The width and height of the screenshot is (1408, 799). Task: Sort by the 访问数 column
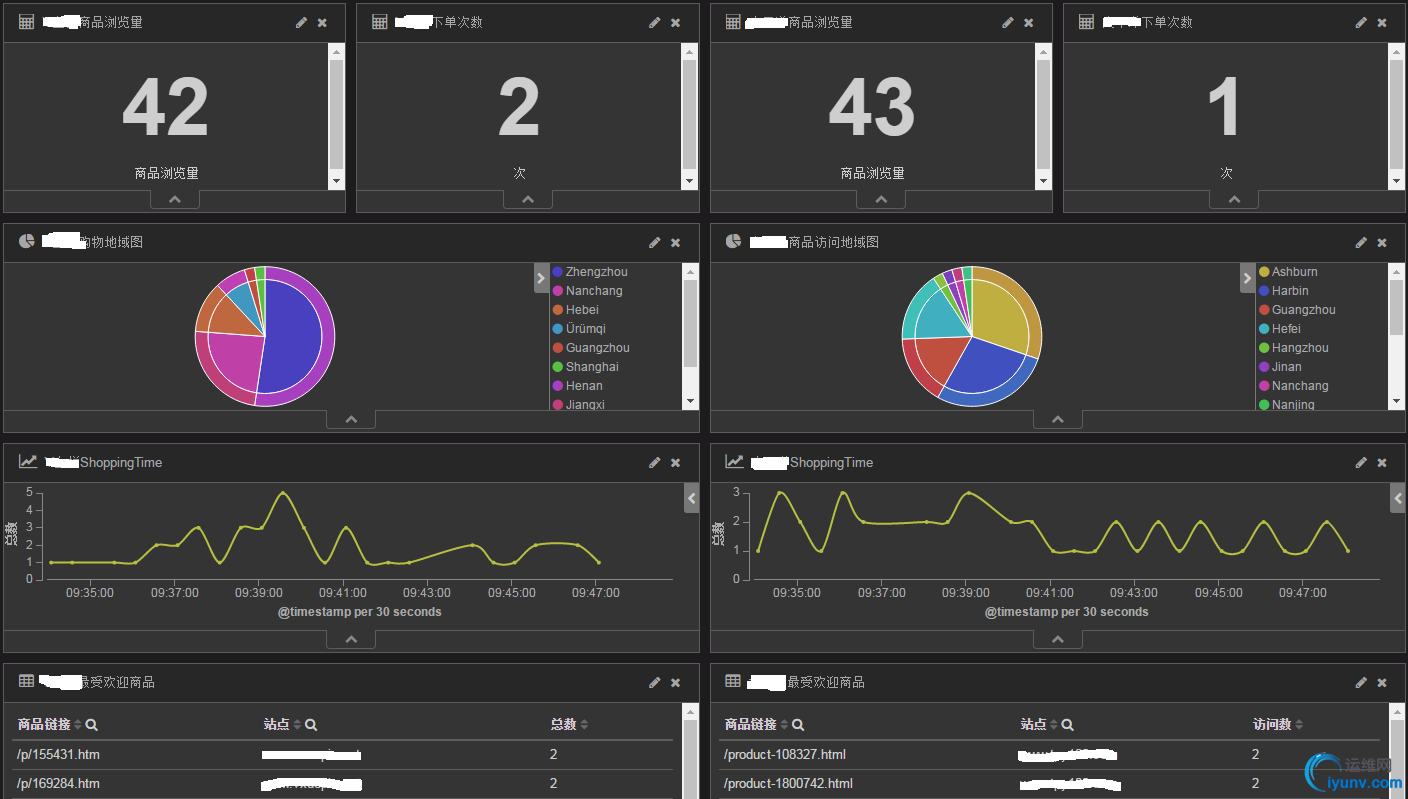tap(1299, 725)
